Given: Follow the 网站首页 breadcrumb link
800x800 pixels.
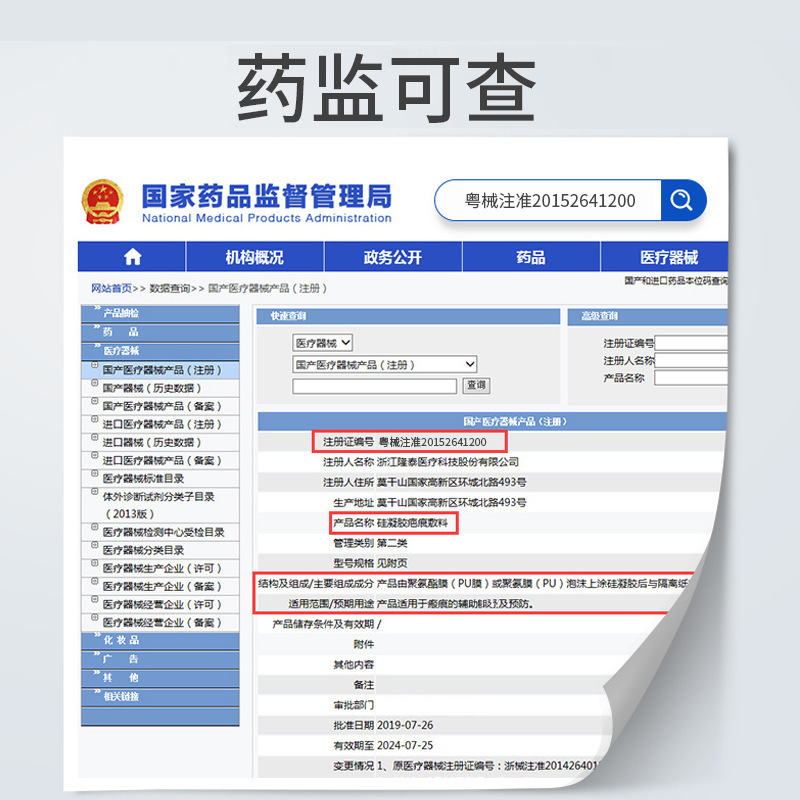Looking at the screenshot, I should pyautogui.click(x=111, y=288).
